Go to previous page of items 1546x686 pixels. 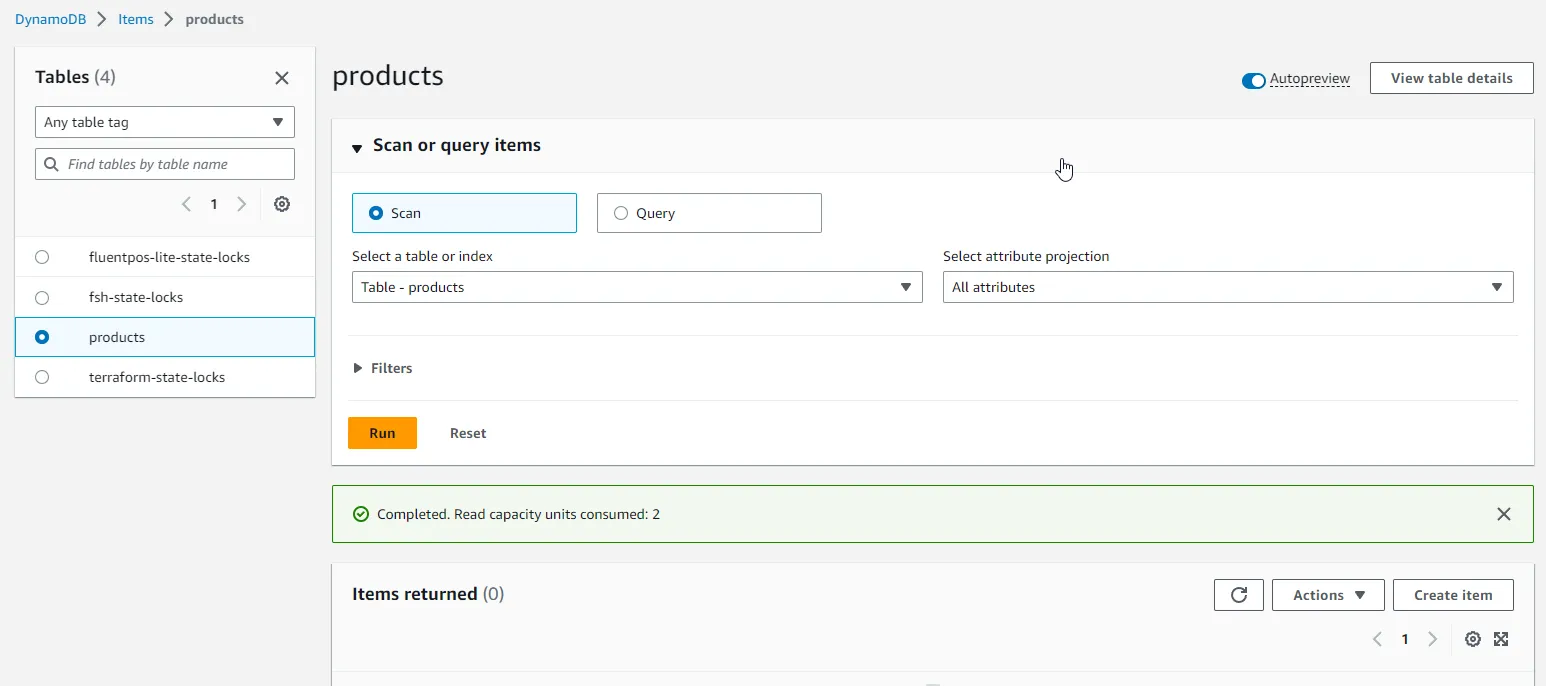[1376, 638]
